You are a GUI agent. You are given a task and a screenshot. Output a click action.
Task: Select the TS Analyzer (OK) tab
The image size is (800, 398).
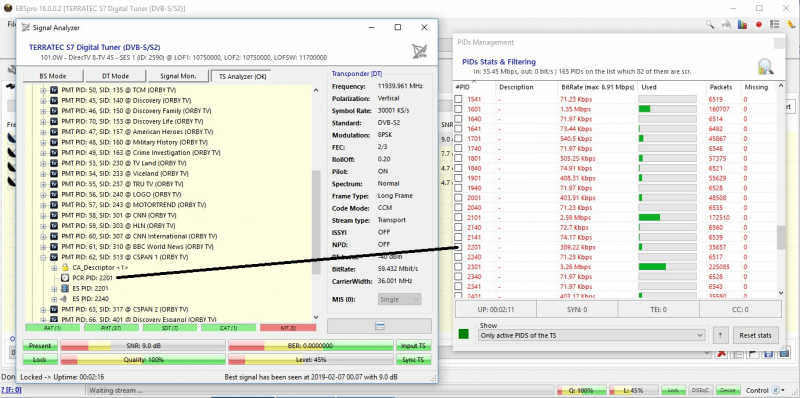242,77
